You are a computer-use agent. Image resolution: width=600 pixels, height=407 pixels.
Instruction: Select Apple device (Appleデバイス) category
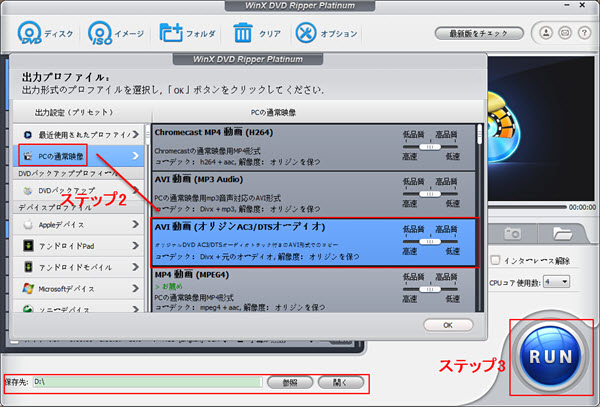78,225
